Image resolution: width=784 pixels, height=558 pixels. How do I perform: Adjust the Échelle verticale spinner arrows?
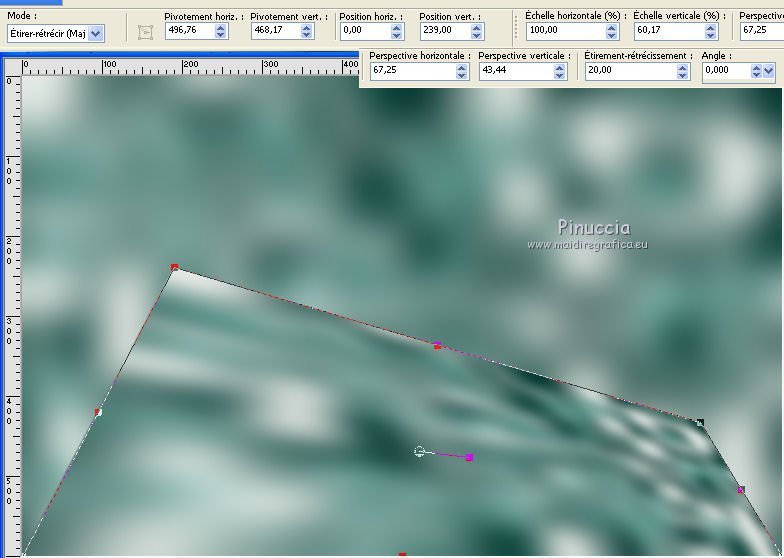(x=713, y=31)
